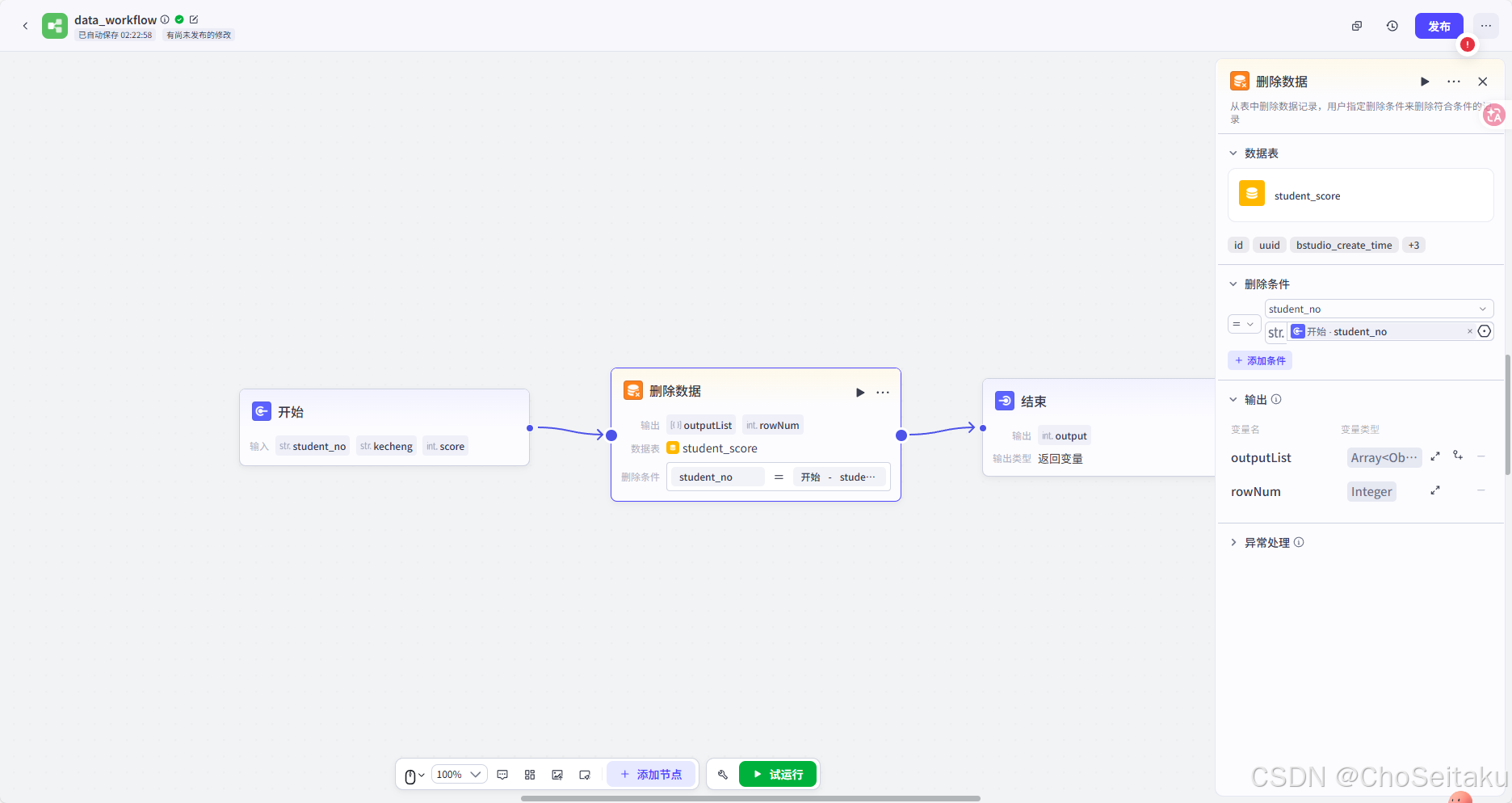Click the side panel vertical scrollbar

coord(1507,414)
